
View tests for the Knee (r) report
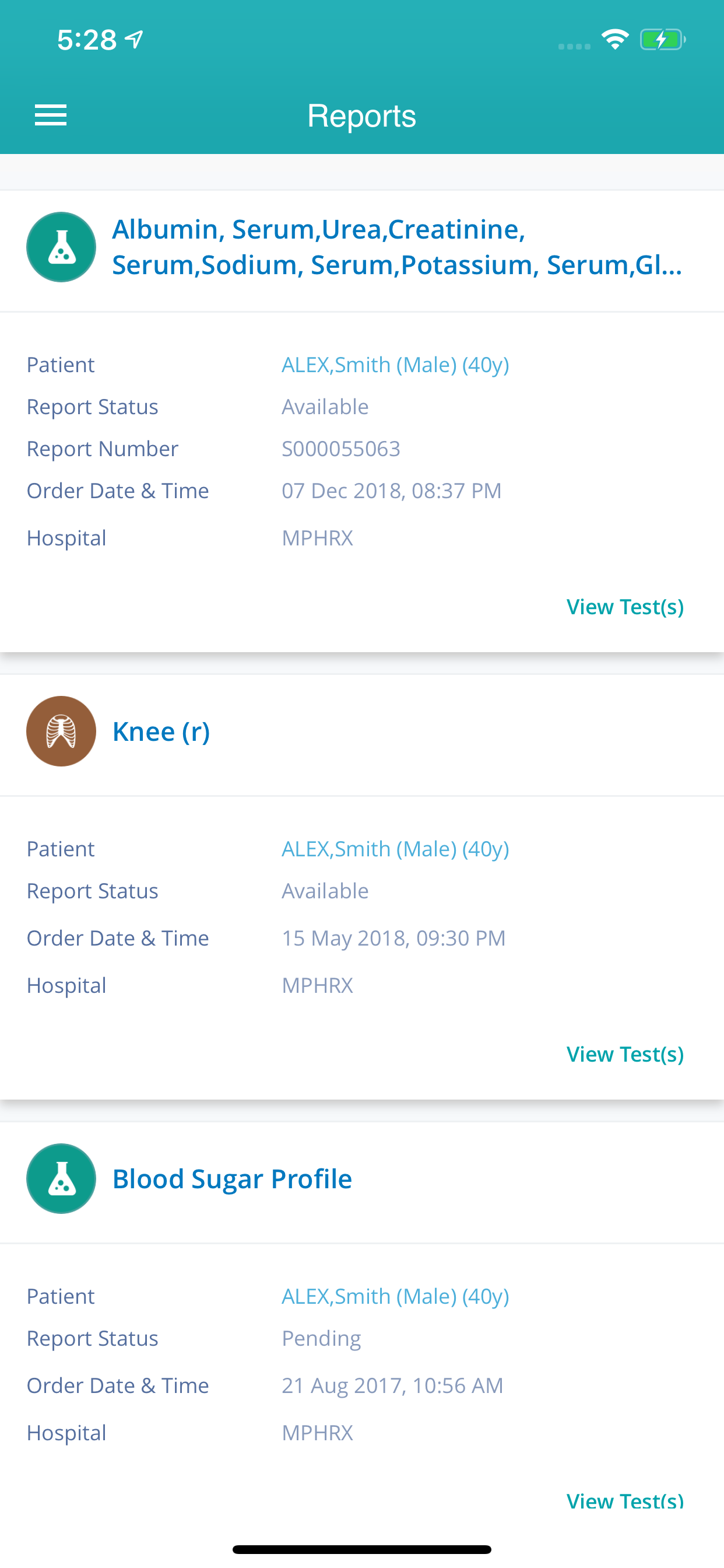click(x=625, y=1053)
